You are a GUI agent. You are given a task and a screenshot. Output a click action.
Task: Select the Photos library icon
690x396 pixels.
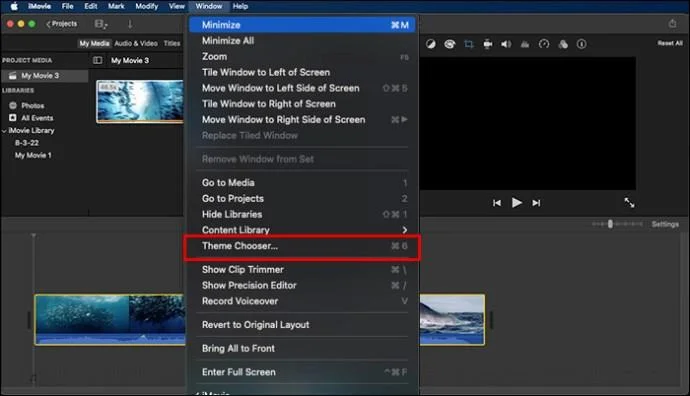[x=13, y=106]
